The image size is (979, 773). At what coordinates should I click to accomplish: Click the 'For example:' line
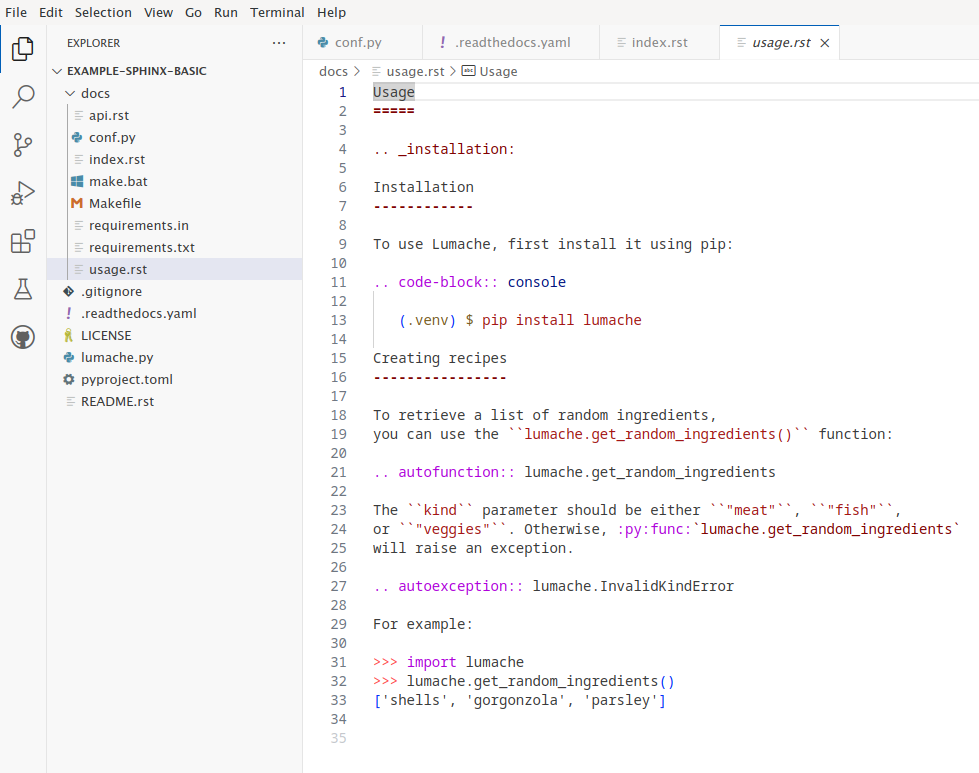[423, 624]
